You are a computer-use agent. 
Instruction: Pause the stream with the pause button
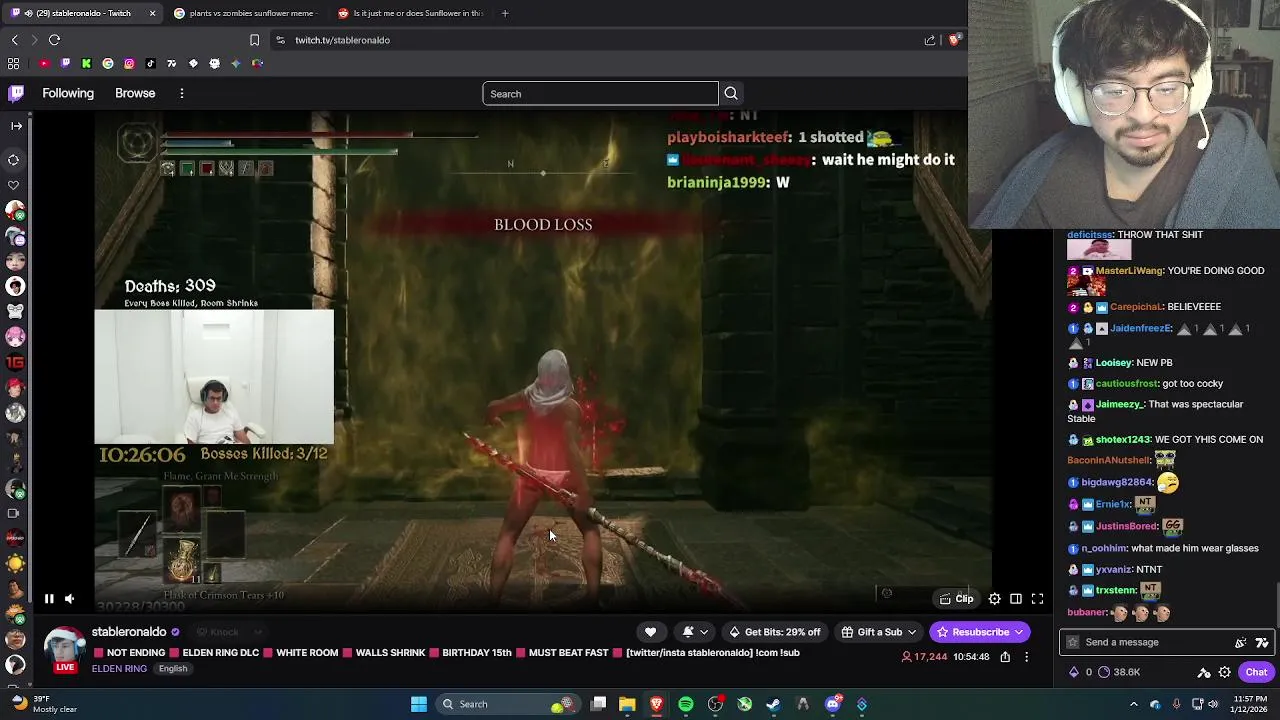click(48, 599)
